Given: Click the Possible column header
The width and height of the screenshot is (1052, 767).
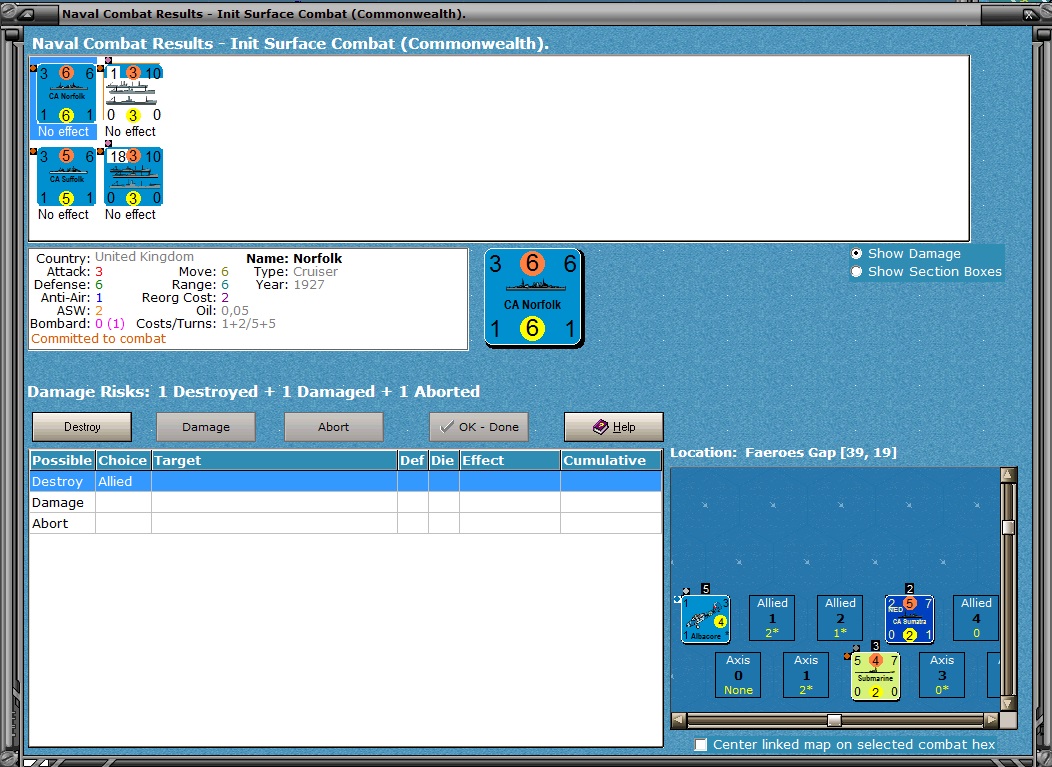Looking at the screenshot, I should pyautogui.click(x=62, y=460).
